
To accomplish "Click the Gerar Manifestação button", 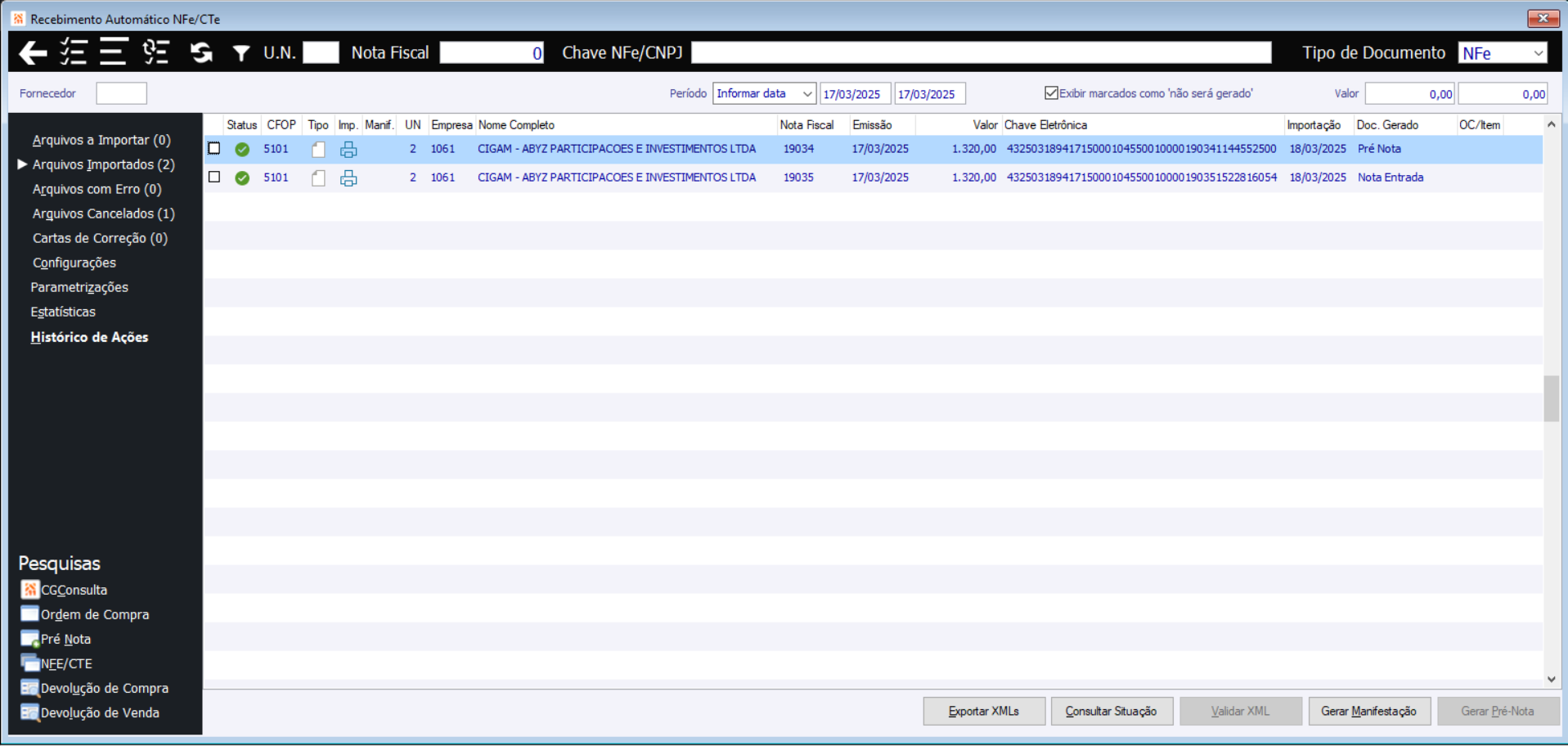I will coord(1369,712).
